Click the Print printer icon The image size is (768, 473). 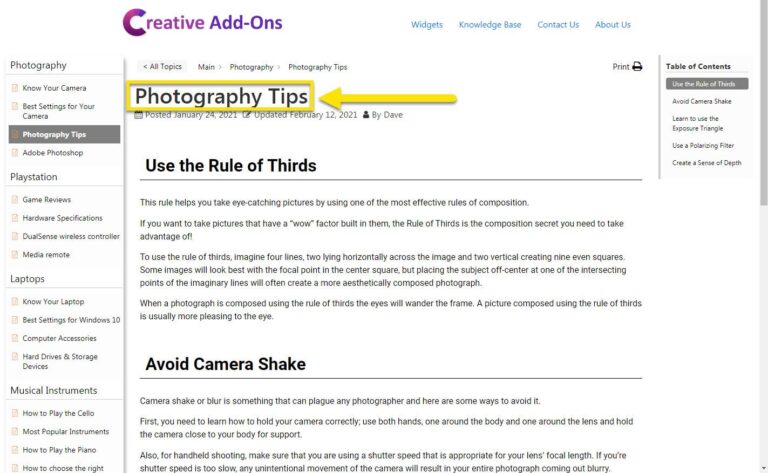[637, 67]
